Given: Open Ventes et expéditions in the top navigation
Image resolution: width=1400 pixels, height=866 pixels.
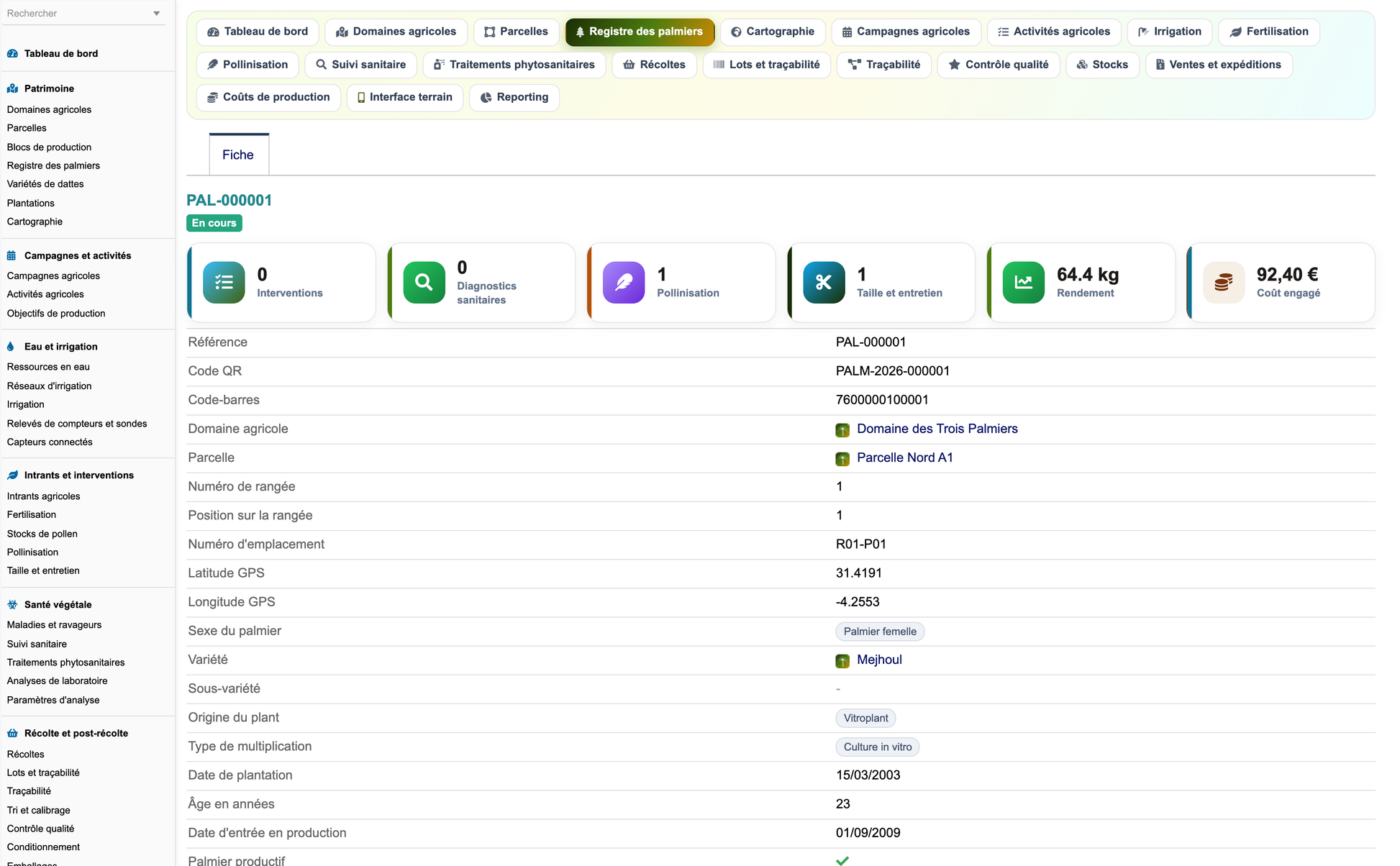Looking at the screenshot, I should [x=1219, y=65].
